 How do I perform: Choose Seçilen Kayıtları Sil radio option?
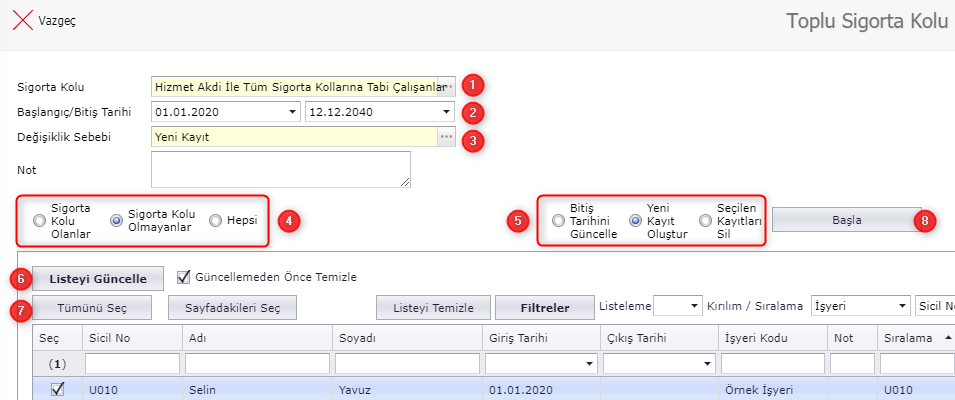tap(708, 221)
